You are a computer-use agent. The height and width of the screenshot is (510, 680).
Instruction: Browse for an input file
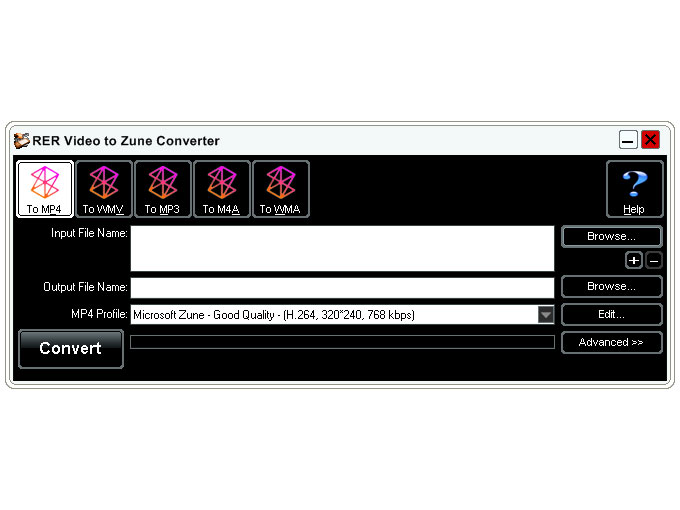pos(611,236)
